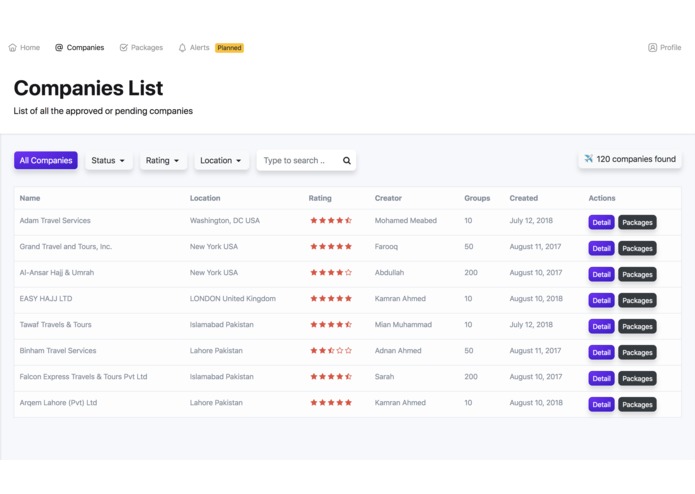Select Tawaf Travels & Tours name
The height and width of the screenshot is (494, 695).
(x=55, y=324)
